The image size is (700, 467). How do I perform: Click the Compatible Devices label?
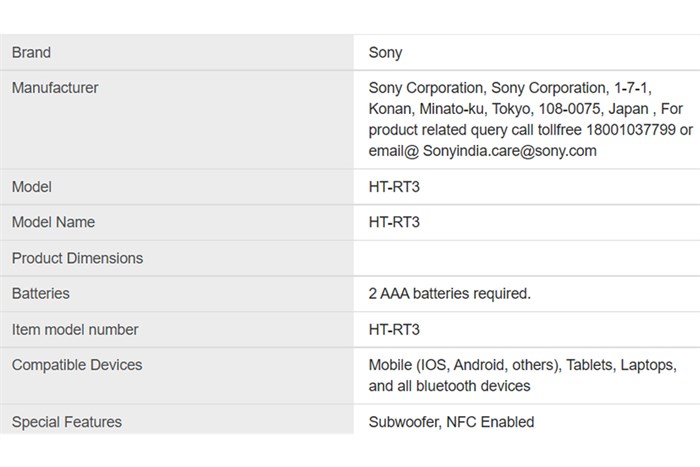click(x=77, y=365)
